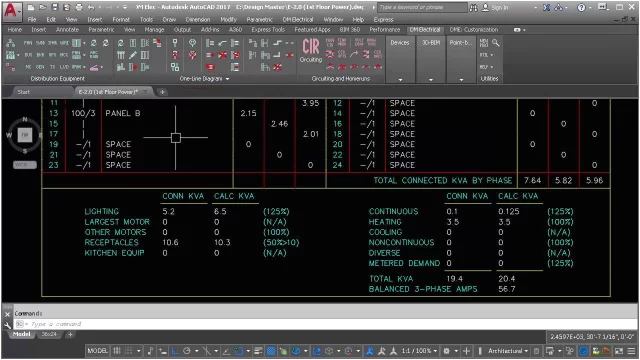Click the MDI HDD icon in Utilities panel
This screenshot has width=640, height=360.
point(484,42)
